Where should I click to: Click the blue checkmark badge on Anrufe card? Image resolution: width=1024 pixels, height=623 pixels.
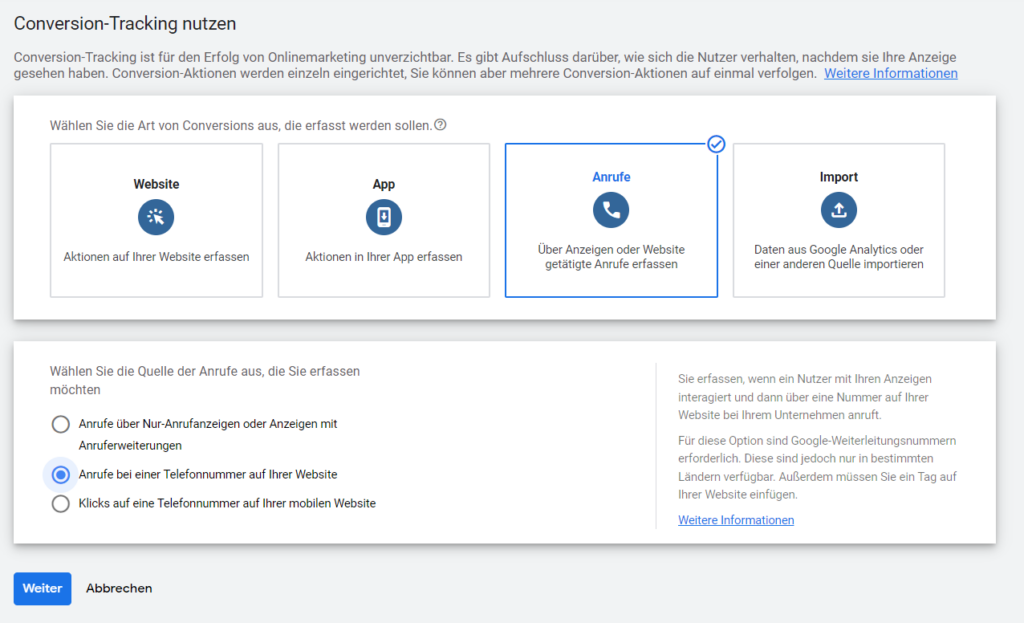(x=716, y=144)
